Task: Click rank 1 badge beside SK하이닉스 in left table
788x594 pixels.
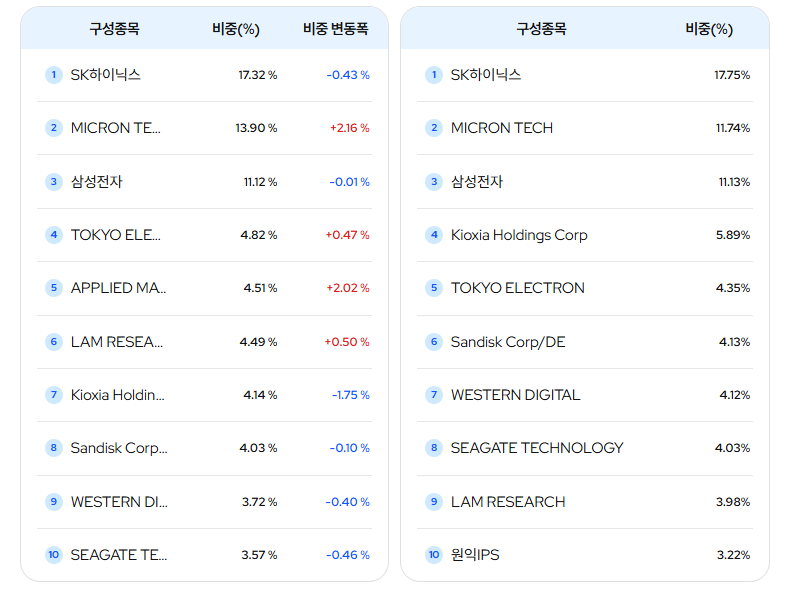Action: click(54, 75)
